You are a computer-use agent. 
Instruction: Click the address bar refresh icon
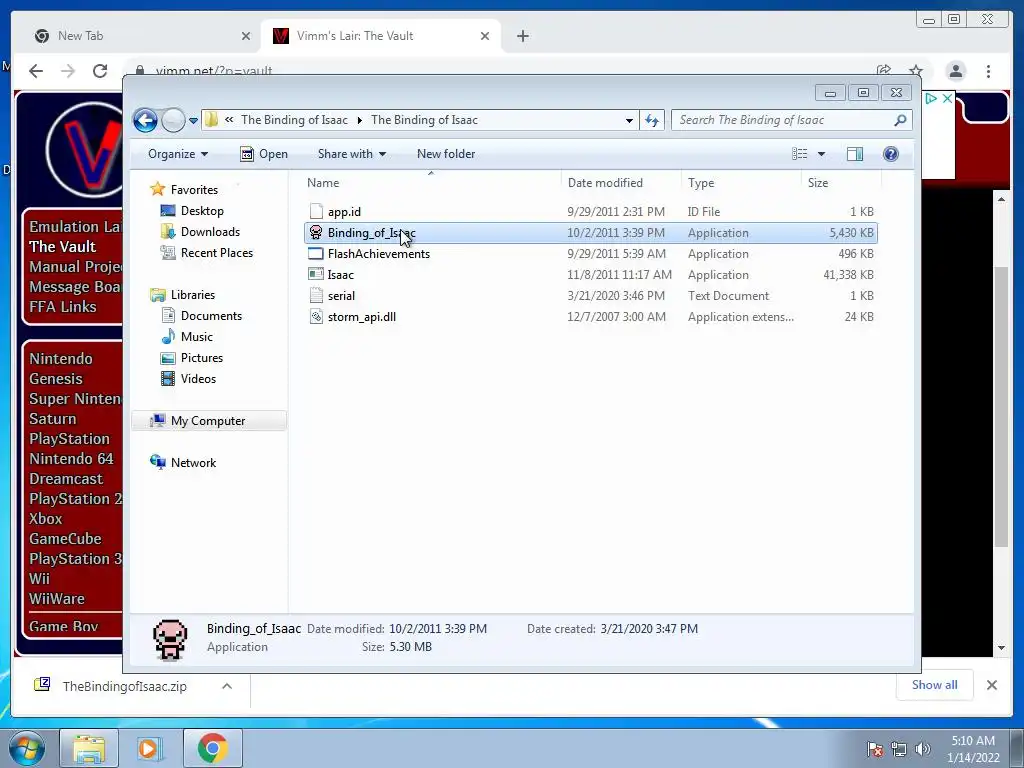tap(652, 120)
